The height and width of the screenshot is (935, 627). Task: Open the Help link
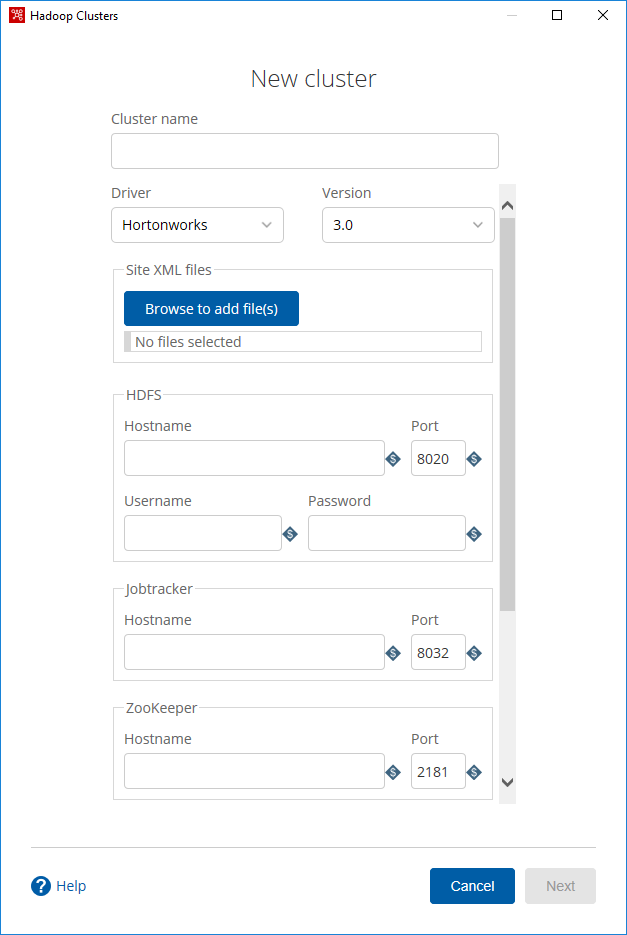(x=70, y=886)
